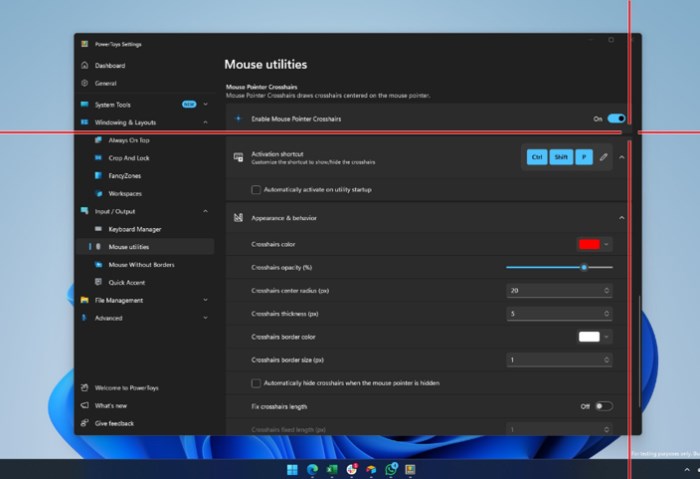The height and width of the screenshot is (479, 700).
Task: Click the Crosshairs thickness input field
Action: point(559,314)
